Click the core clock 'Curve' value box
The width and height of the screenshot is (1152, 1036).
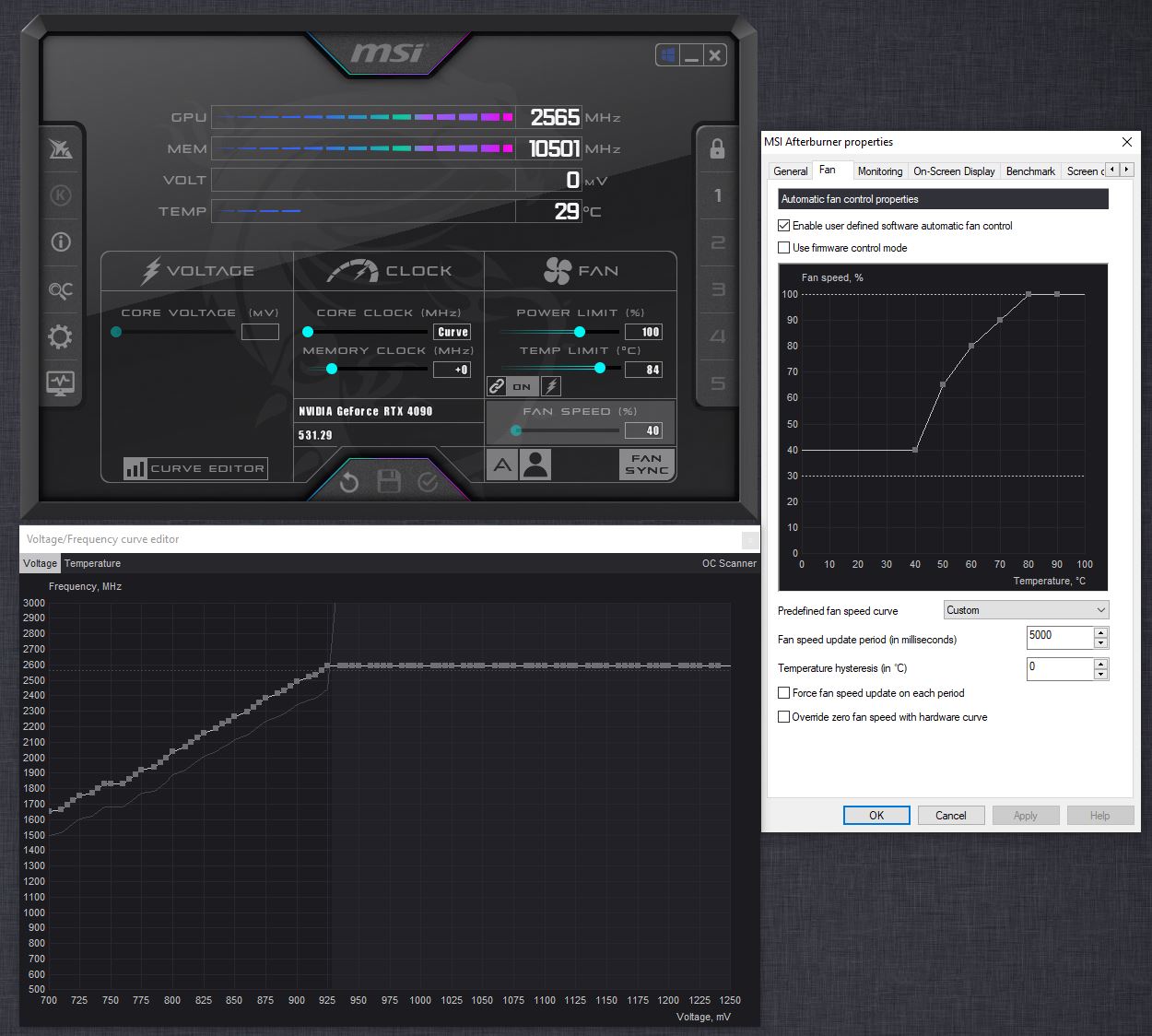(453, 332)
